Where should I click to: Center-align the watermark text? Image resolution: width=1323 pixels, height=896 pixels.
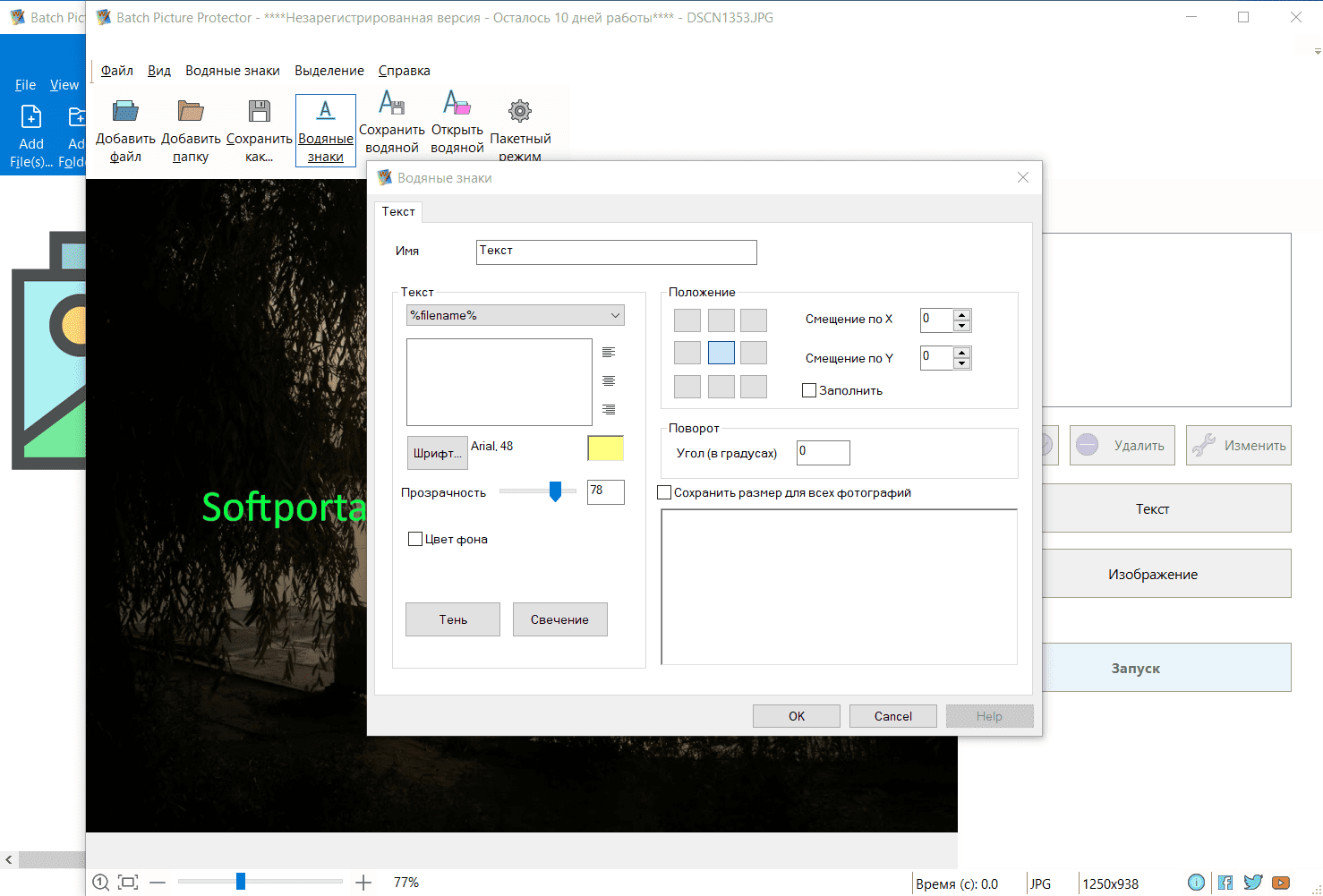(609, 381)
